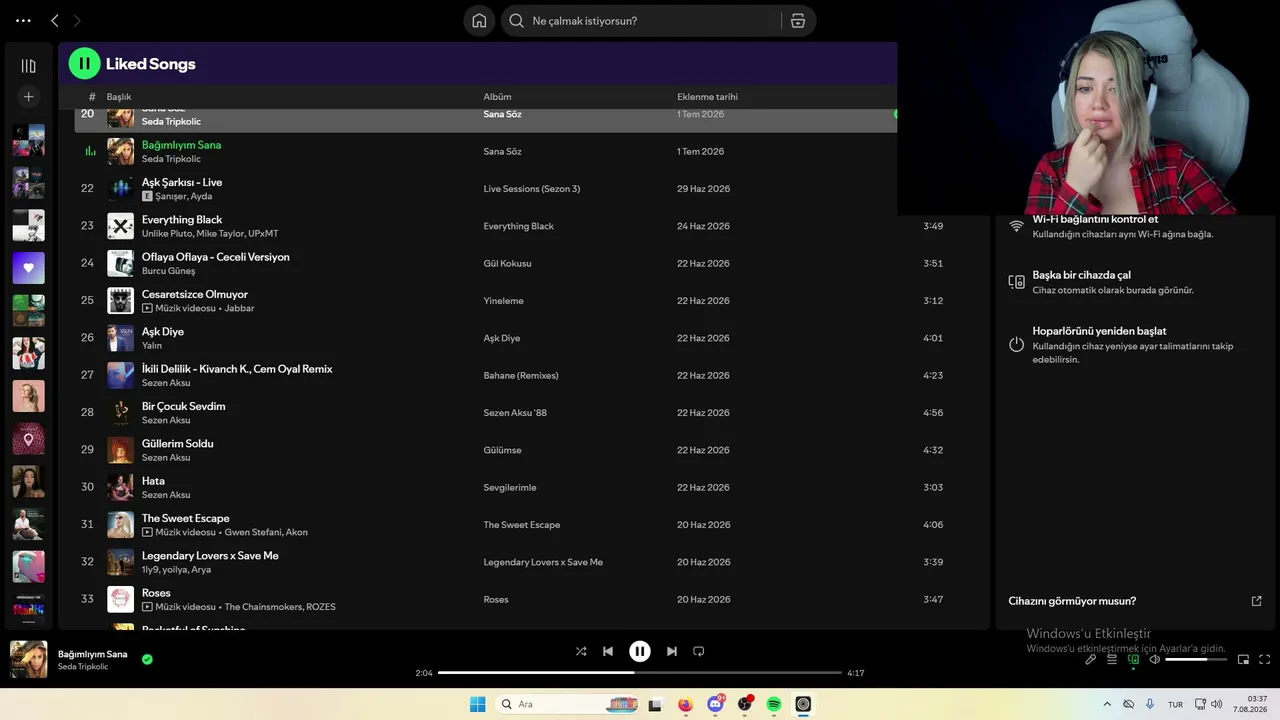Toggle shuffle playback

[581, 651]
